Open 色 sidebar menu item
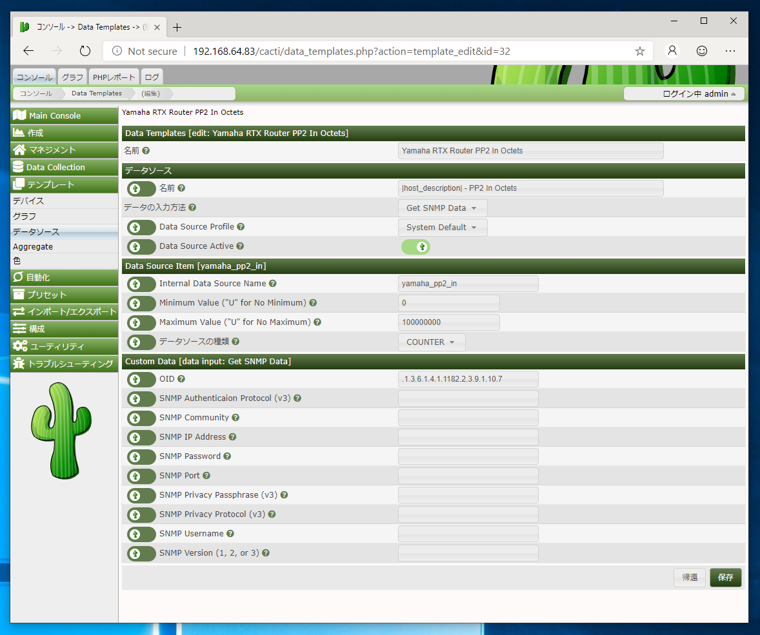 point(64,261)
